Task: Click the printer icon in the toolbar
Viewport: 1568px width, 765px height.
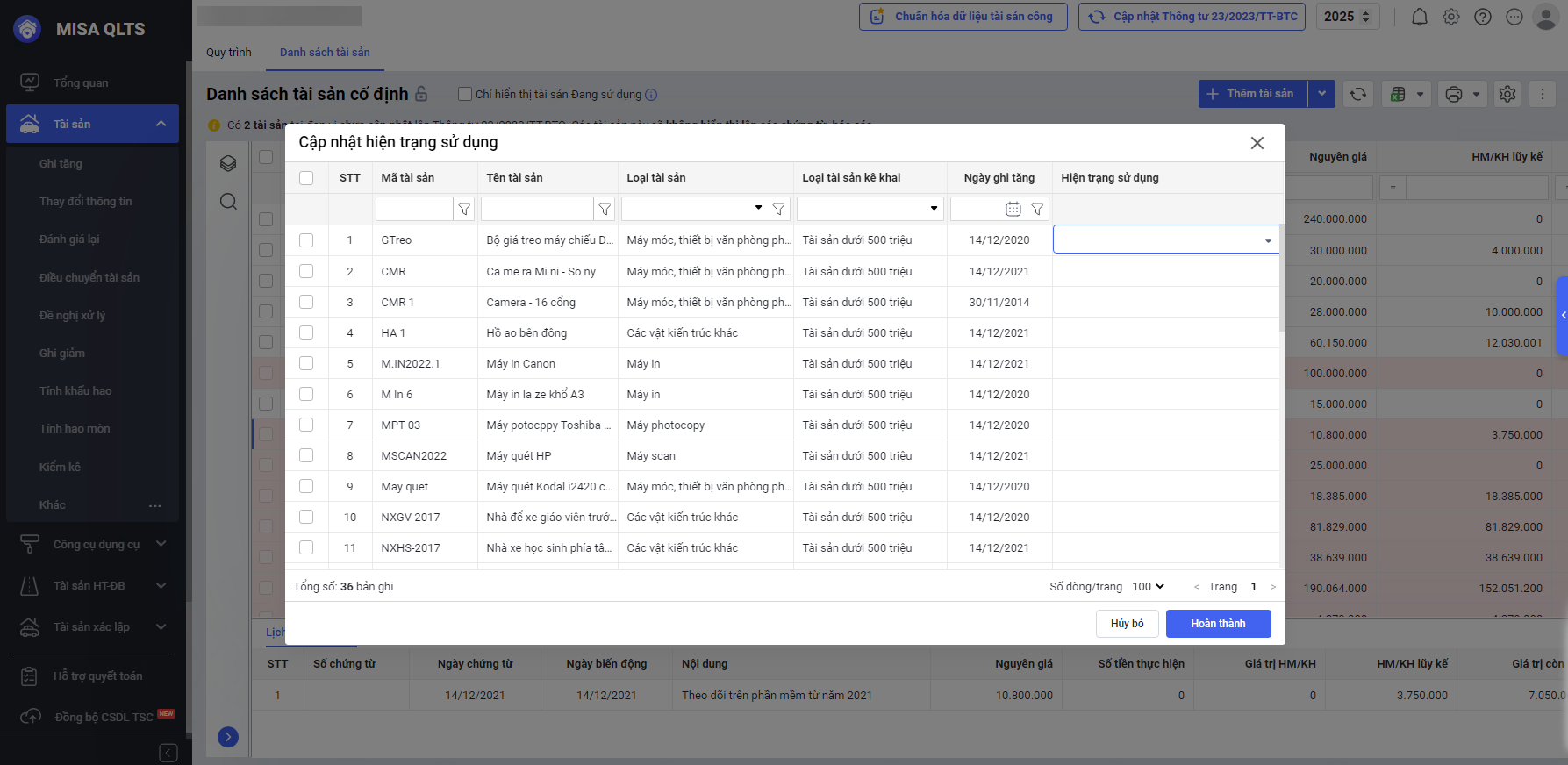Action: [1453, 94]
